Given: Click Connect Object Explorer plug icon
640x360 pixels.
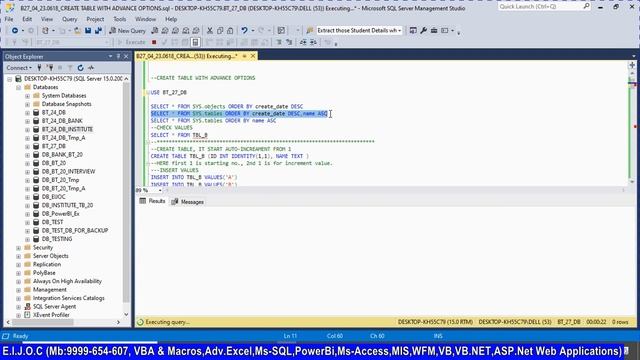Looking at the screenshot, I should tap(40, 68).
